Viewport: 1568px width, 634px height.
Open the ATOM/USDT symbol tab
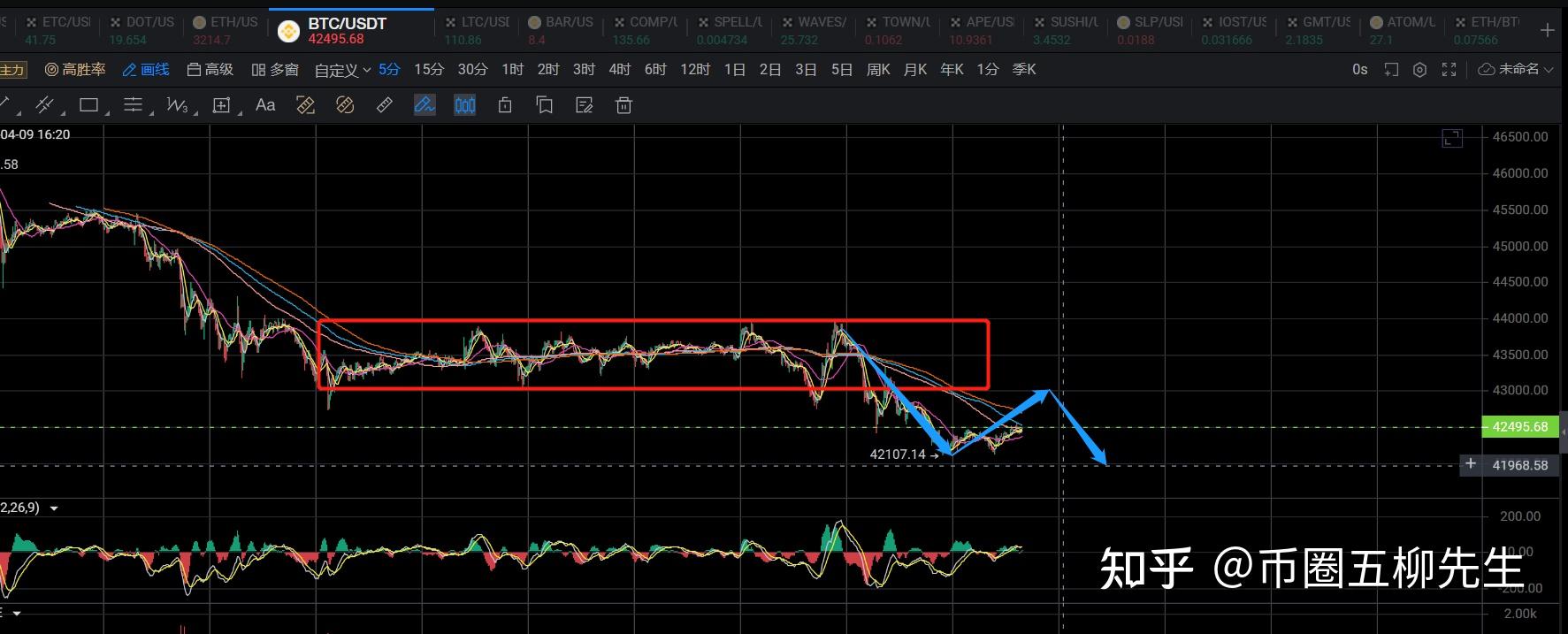tap(1403, 30)
